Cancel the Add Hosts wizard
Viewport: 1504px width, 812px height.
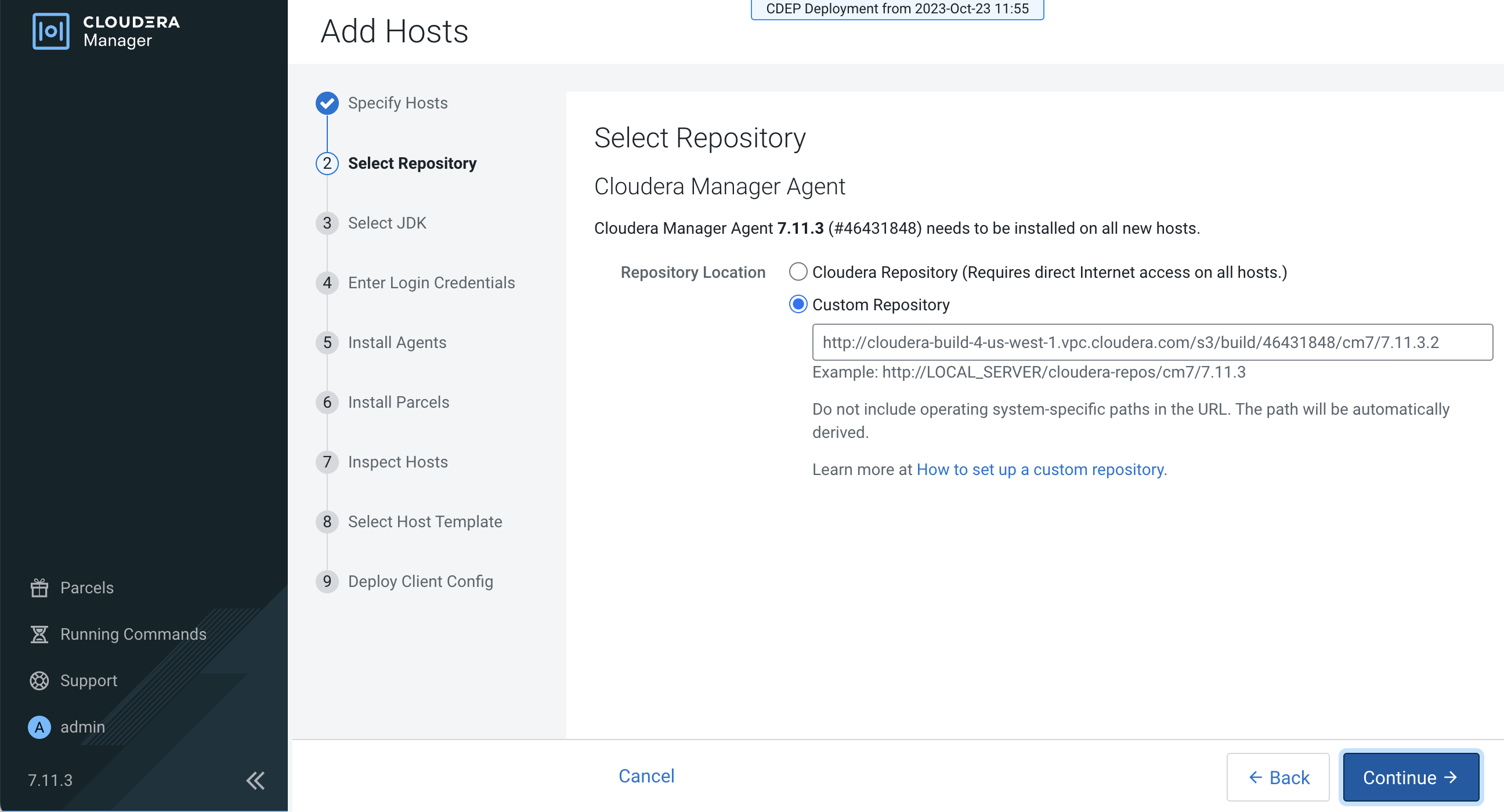pos(646,776)
